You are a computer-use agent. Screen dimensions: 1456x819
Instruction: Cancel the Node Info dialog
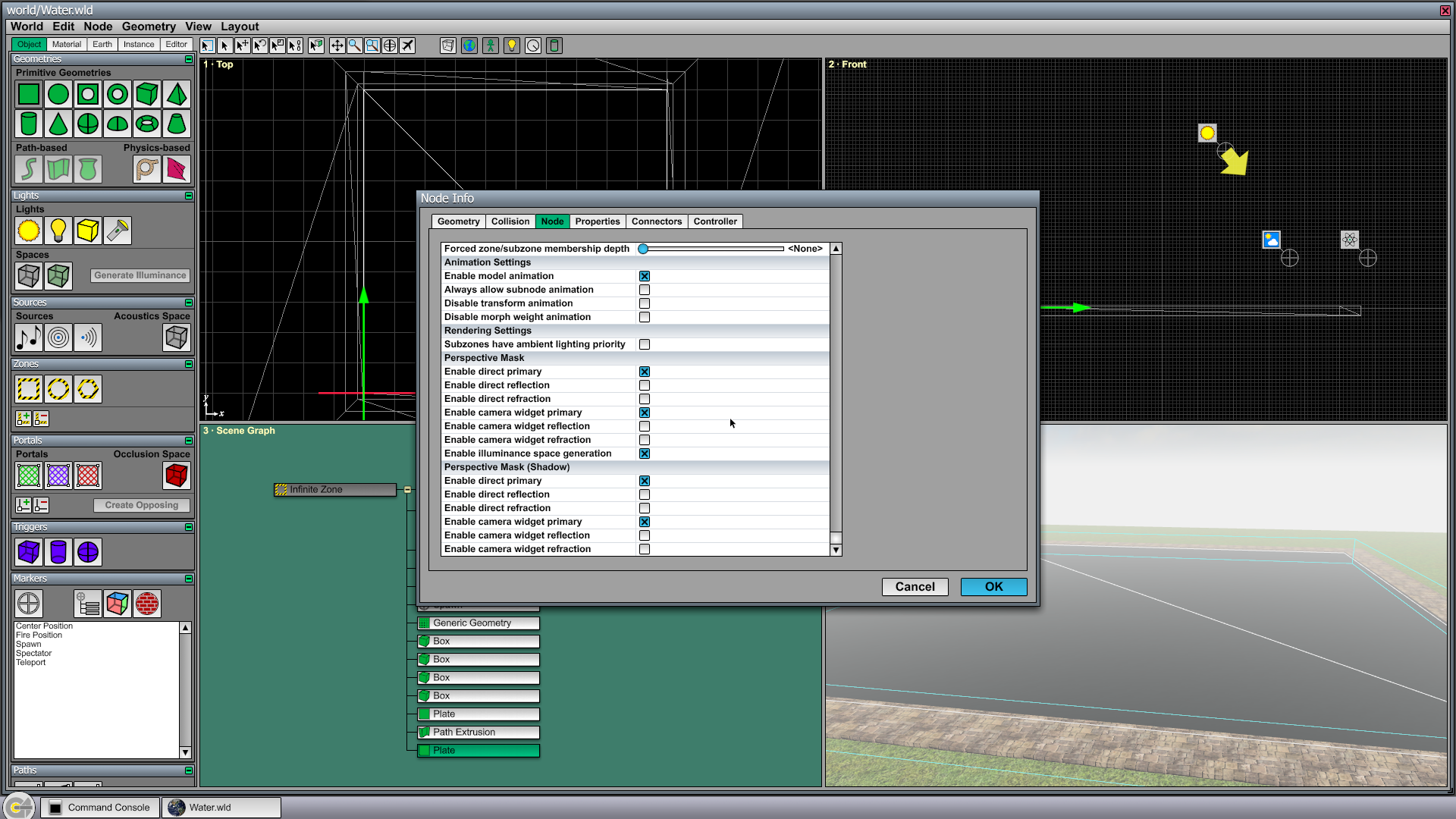click(915, 587)
